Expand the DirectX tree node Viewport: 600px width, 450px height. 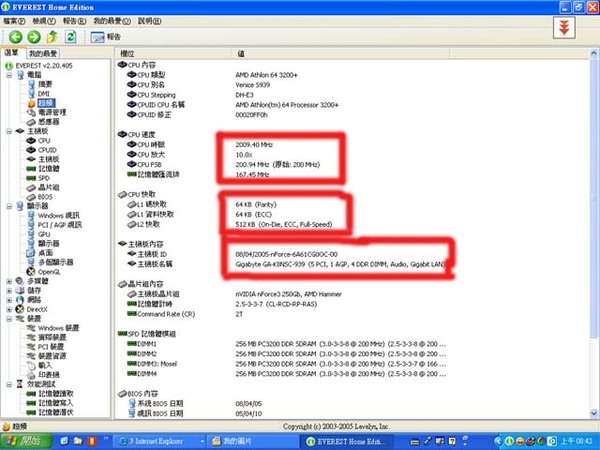click(x=9, y=309)
